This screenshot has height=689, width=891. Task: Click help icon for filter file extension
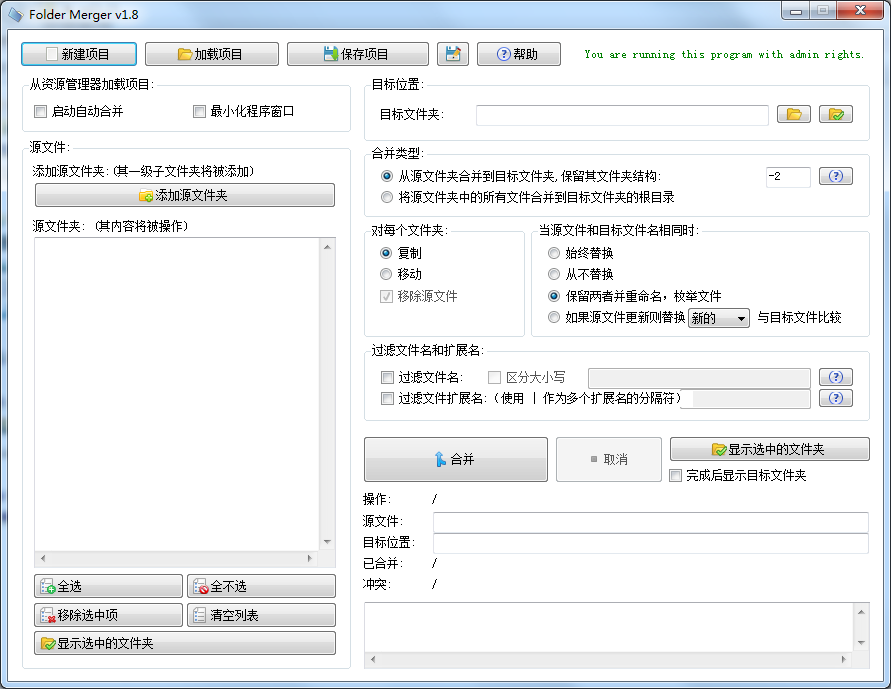coord(836,398)
